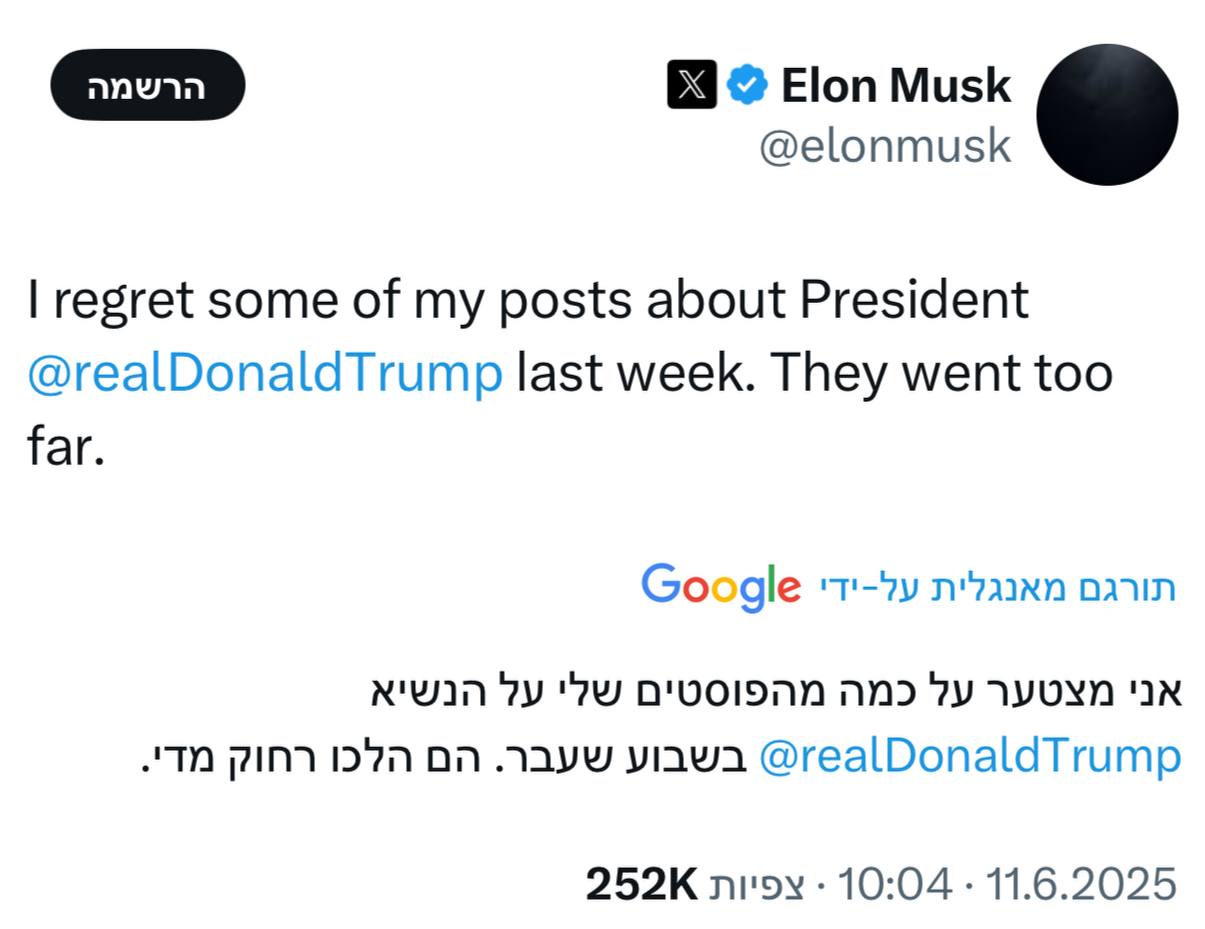Viewport: 1205px width, 929px height.
Task: Click the צפיות views label
Action: 756,886
